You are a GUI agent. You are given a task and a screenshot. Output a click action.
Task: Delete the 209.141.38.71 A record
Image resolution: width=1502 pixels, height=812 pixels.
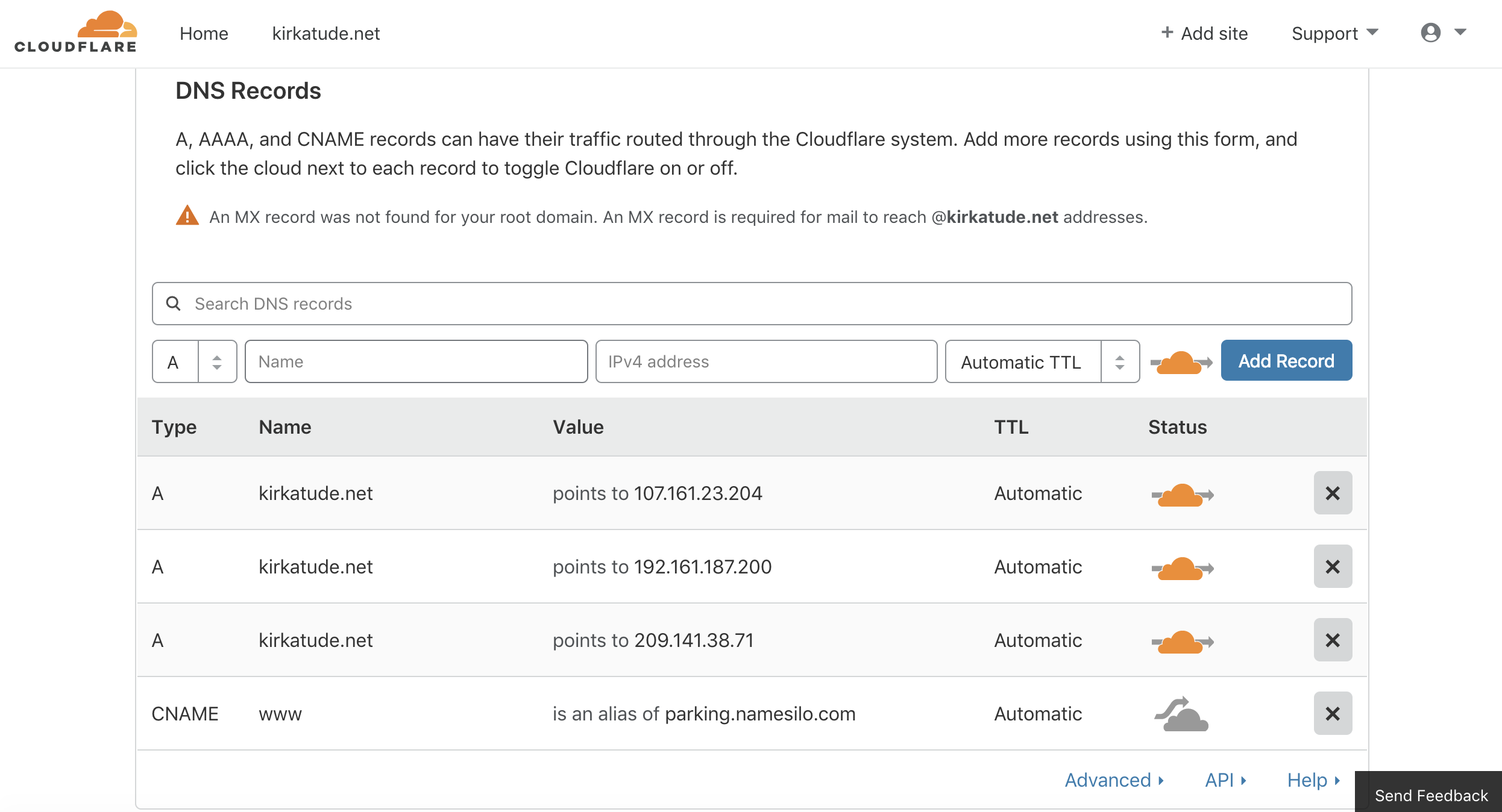[x=1332, y=640]
